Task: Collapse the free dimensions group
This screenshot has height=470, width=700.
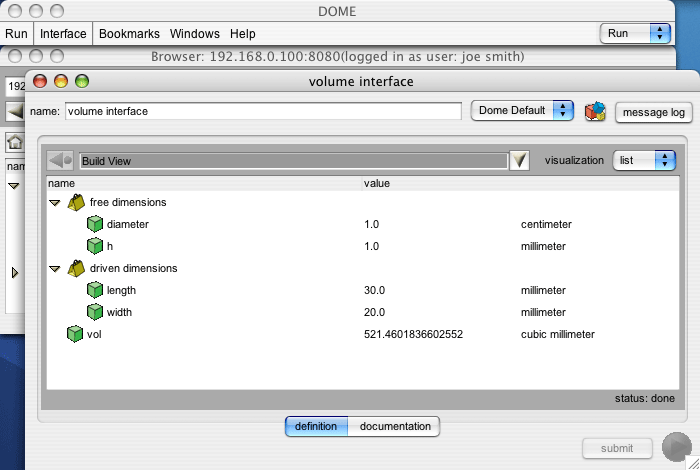Action: pos(54,203)
